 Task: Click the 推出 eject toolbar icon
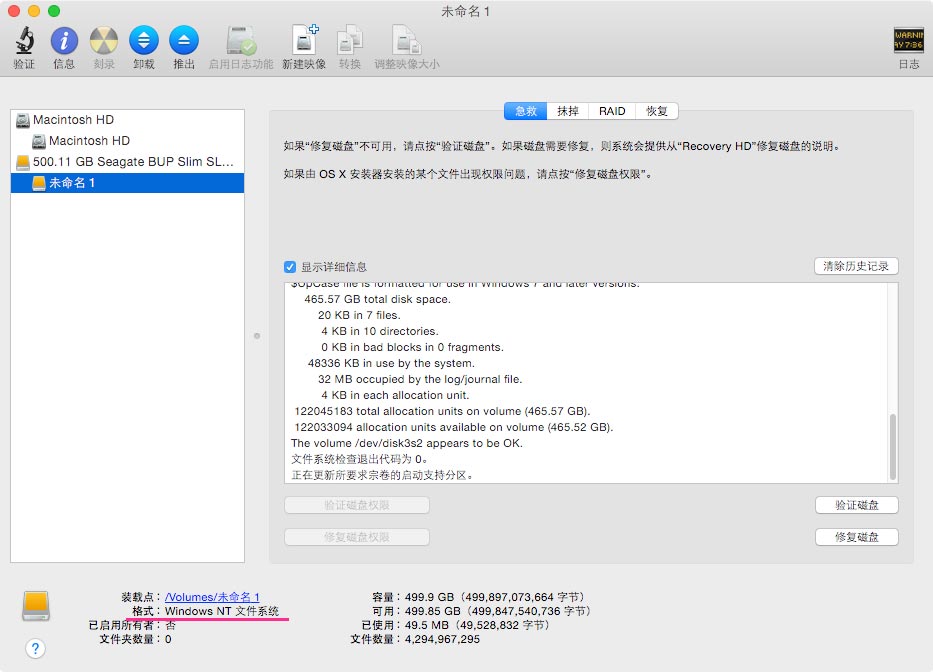(x=184, y=41)
